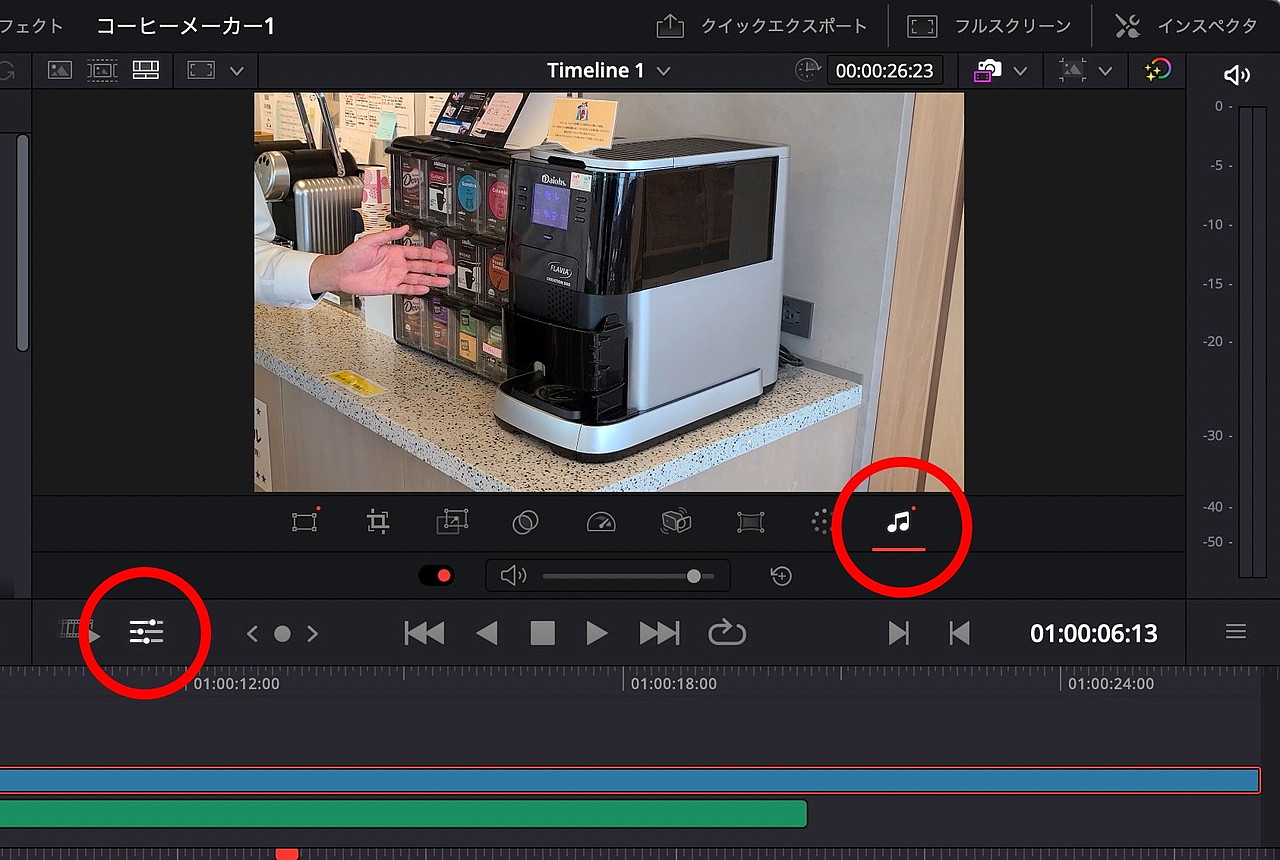This screenshot has height=860, width=1280.
Task: Select the Audio music note icon
Action: tap(898, 522)
